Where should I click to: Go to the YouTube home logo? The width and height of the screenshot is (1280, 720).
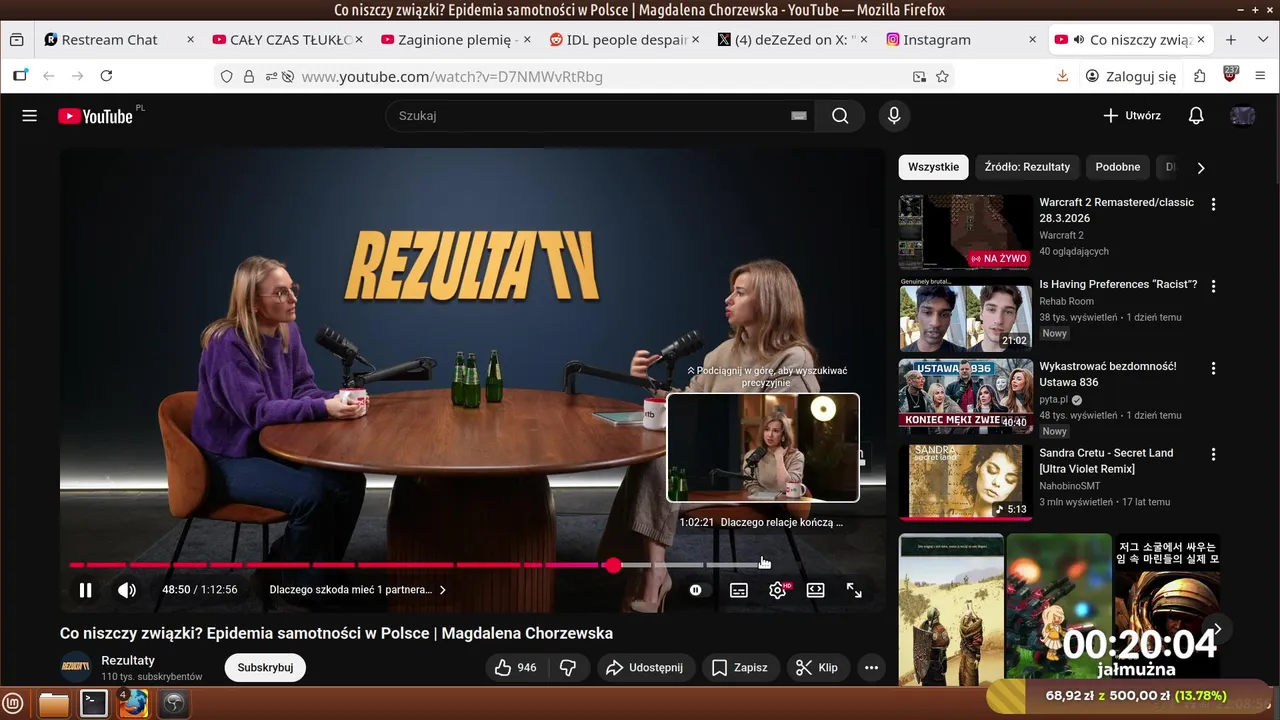(x=95, y=116)
